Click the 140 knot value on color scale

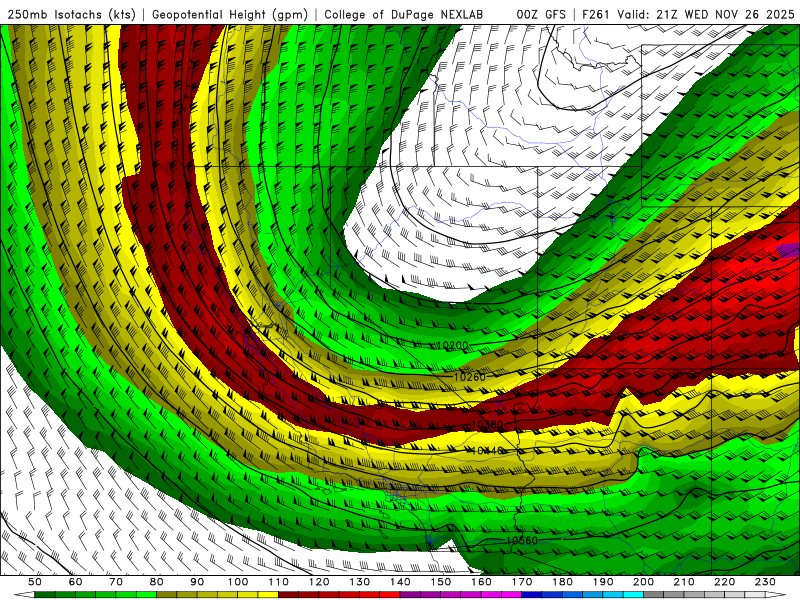pyautogui.click(x=400, y=582)
